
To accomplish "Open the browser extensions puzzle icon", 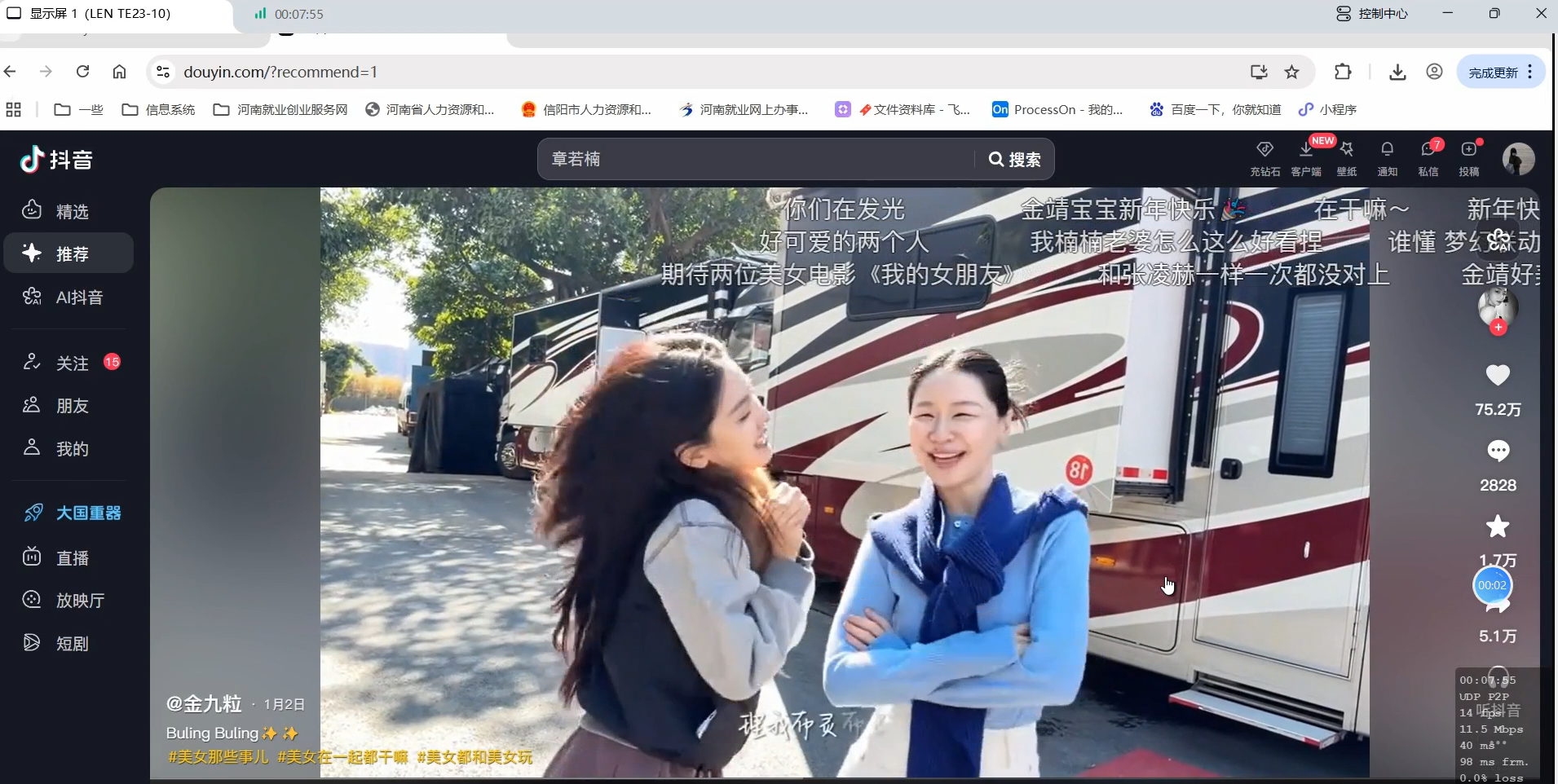I will pos(1343,72).
